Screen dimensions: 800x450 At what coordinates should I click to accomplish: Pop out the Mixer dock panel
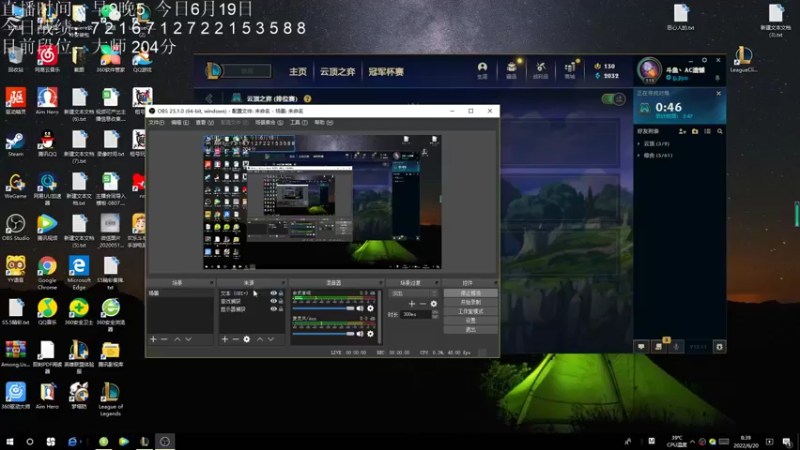tap(380, 282)
